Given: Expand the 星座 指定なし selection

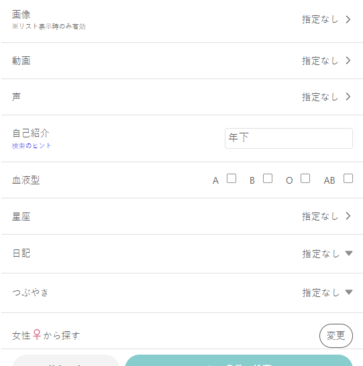Looking at the screenshot, I should pyautogui.click(x=320, y=216).
